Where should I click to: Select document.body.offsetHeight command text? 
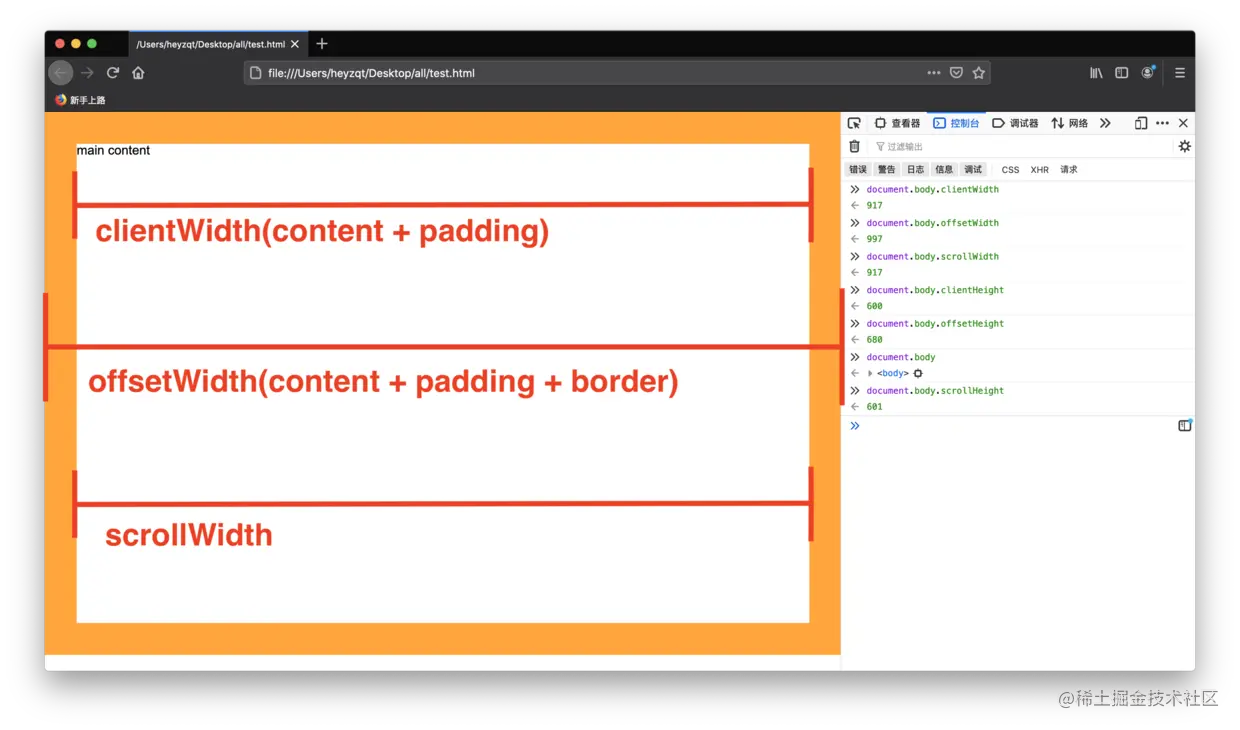coord(935,324)
